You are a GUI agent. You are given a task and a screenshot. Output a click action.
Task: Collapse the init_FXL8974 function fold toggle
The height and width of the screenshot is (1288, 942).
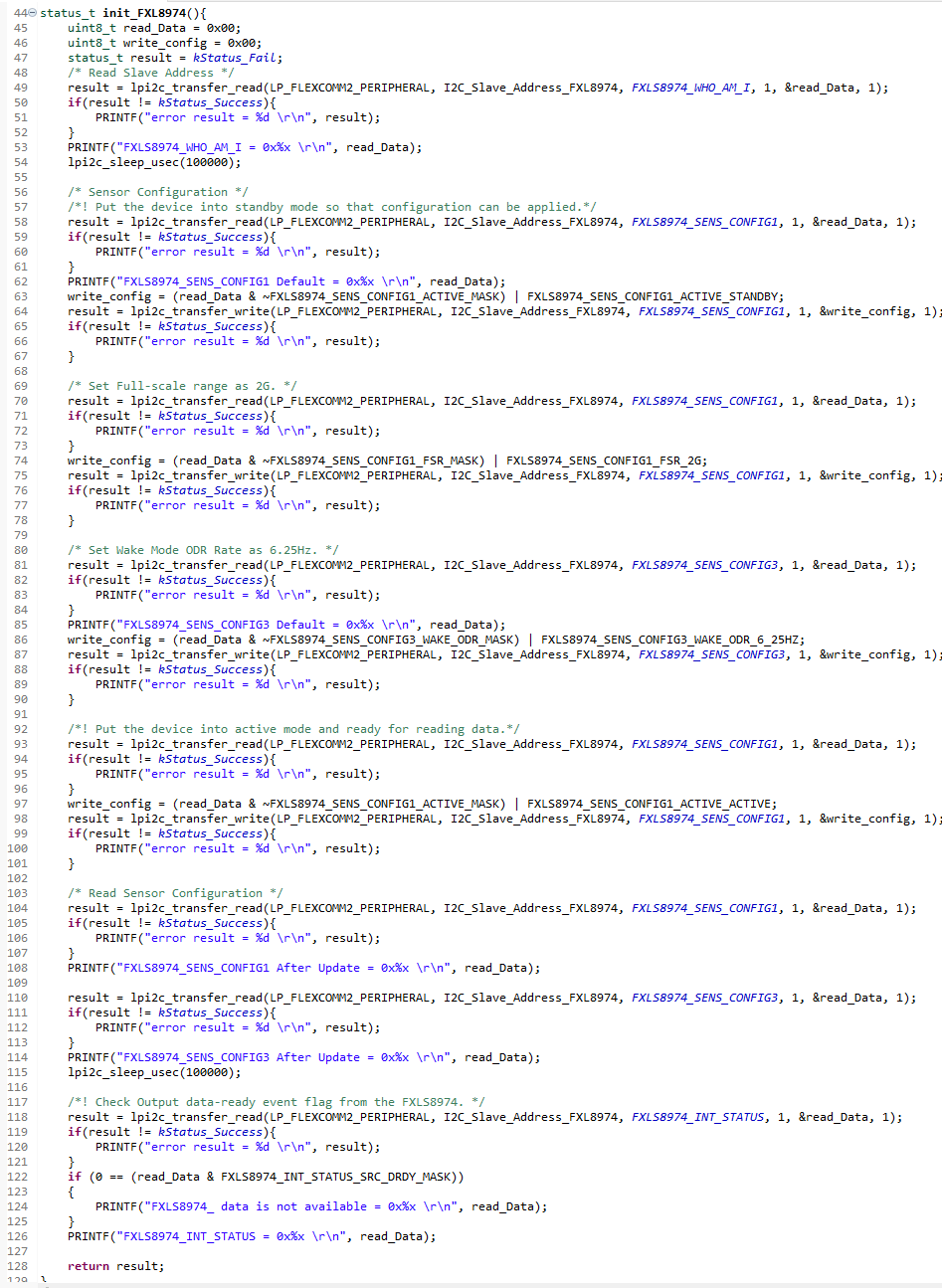point(33,13)
